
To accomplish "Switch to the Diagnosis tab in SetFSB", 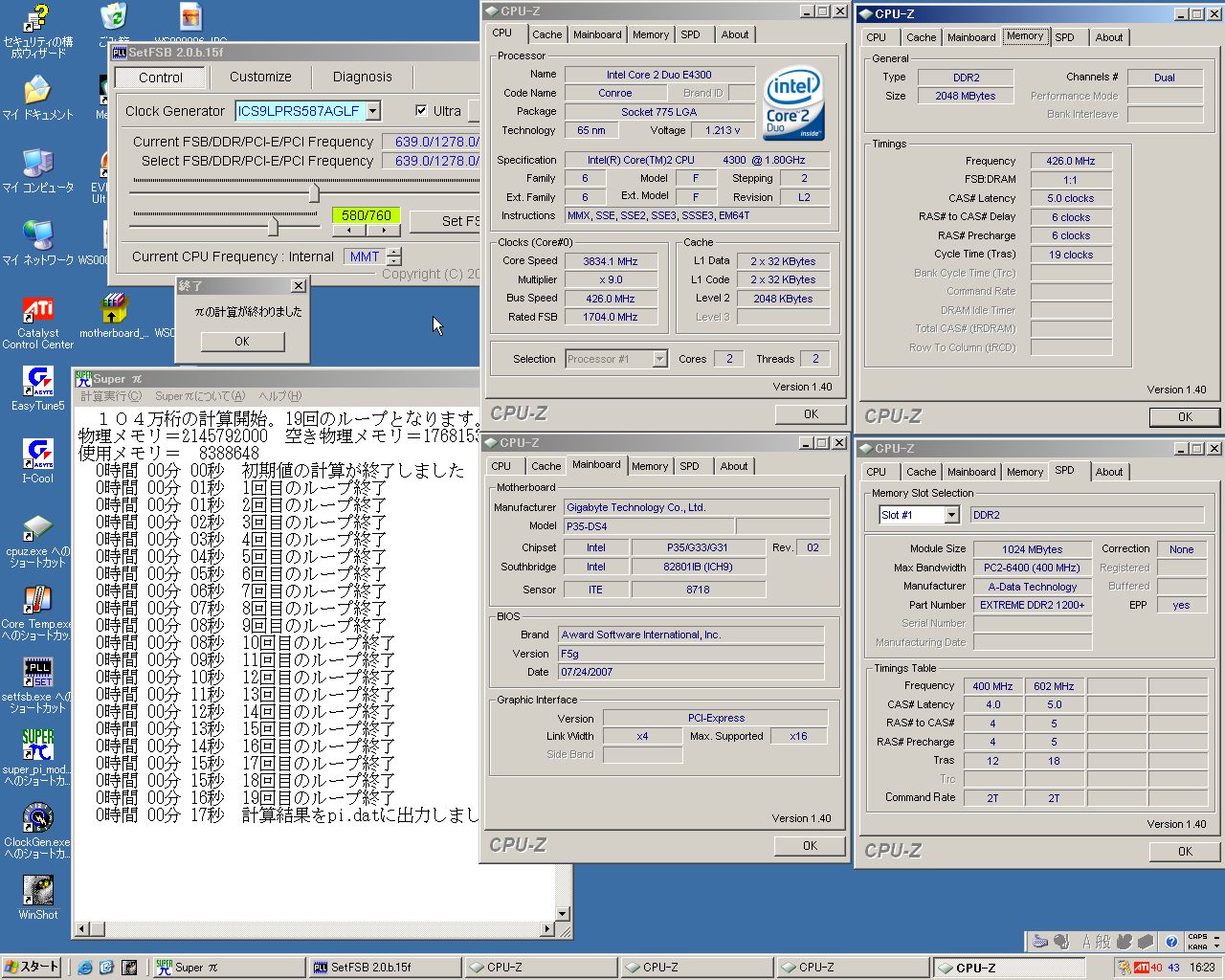I will pos(362,77).
